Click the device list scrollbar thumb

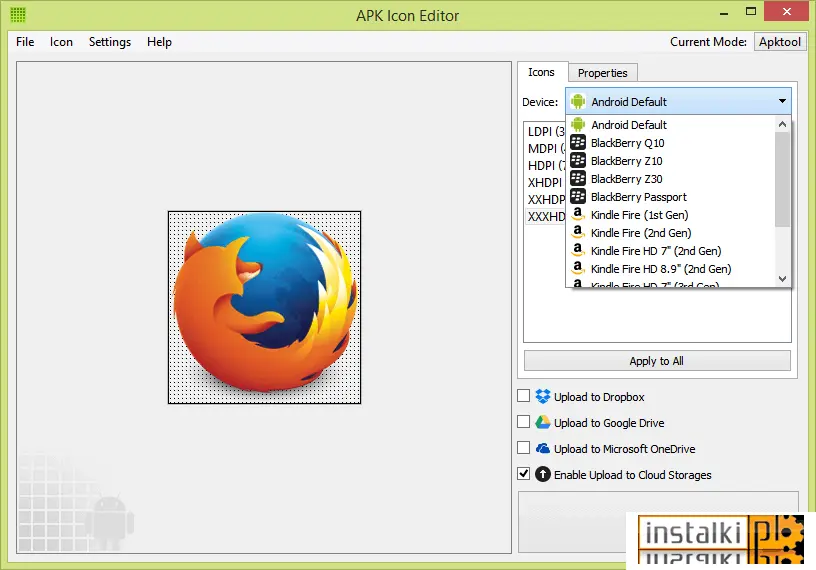click(x=782, y=179)
